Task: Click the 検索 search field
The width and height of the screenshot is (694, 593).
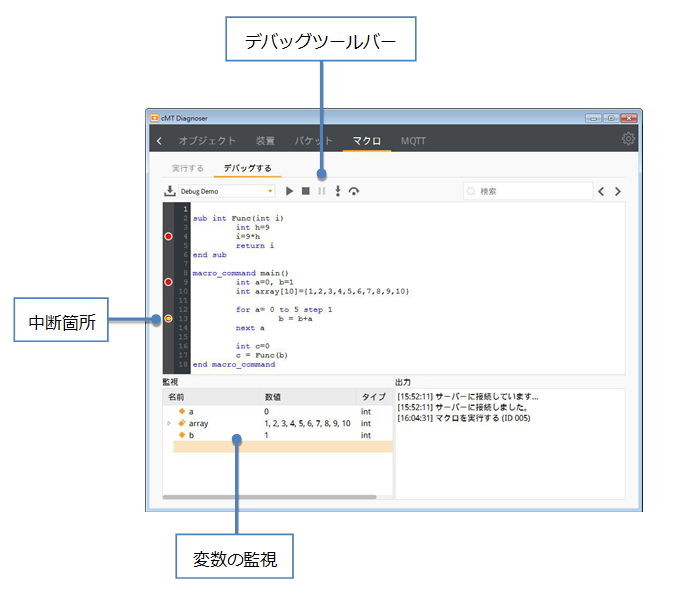Action: pos(525,191)
